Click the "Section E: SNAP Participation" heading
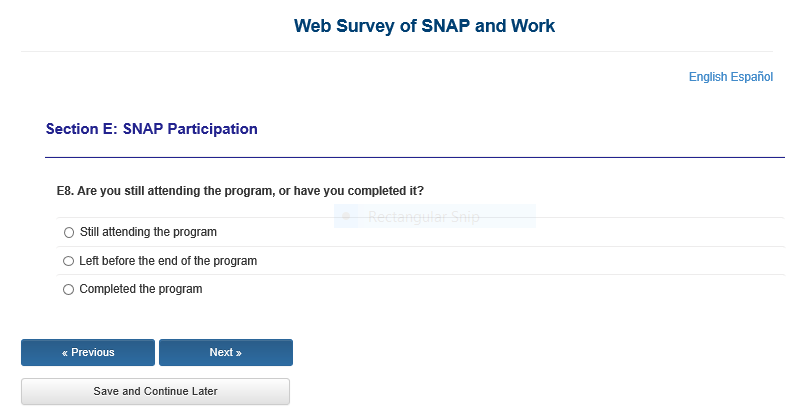 [152, 129]
